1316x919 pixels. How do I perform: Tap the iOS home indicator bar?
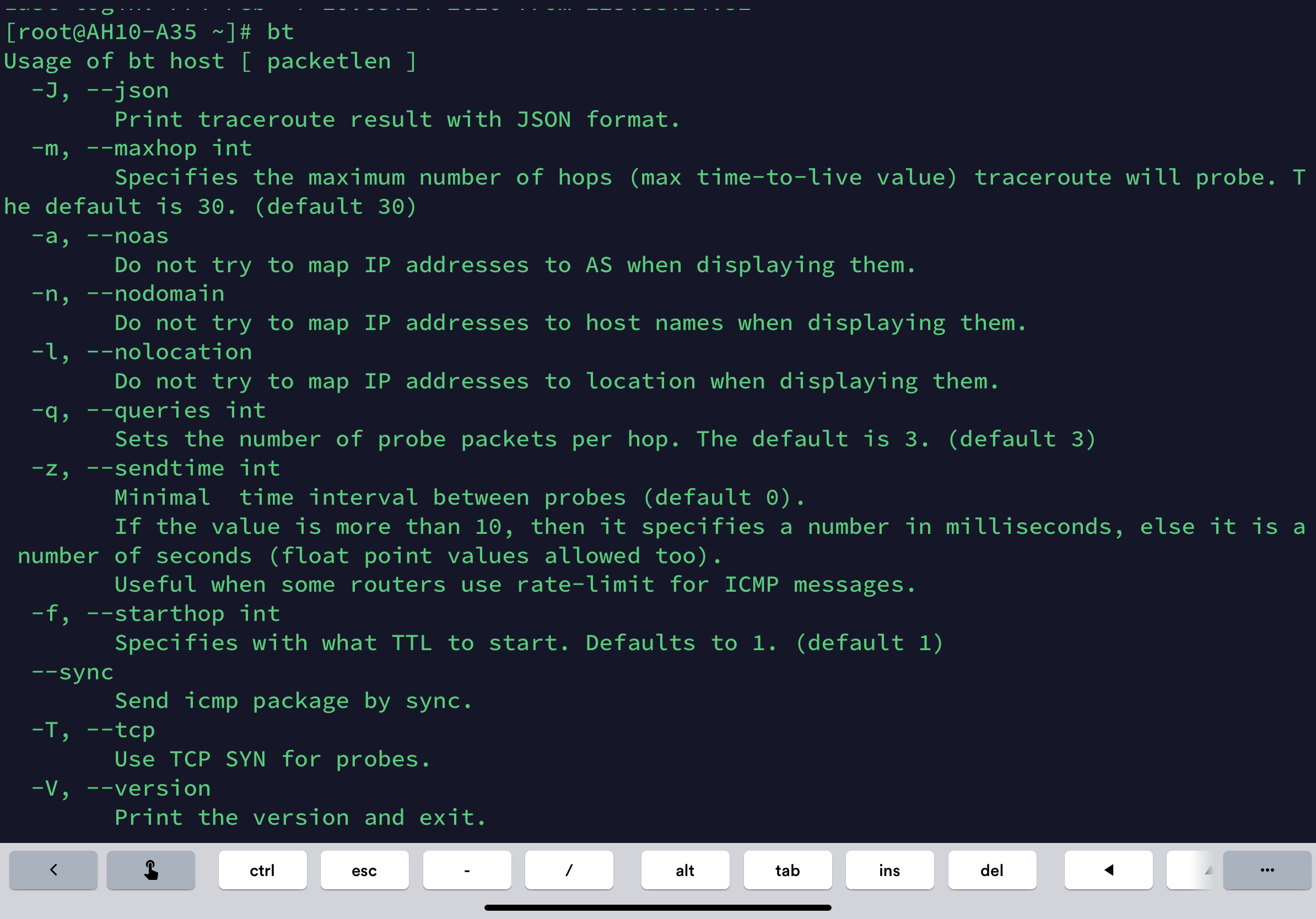pos(658,907)
